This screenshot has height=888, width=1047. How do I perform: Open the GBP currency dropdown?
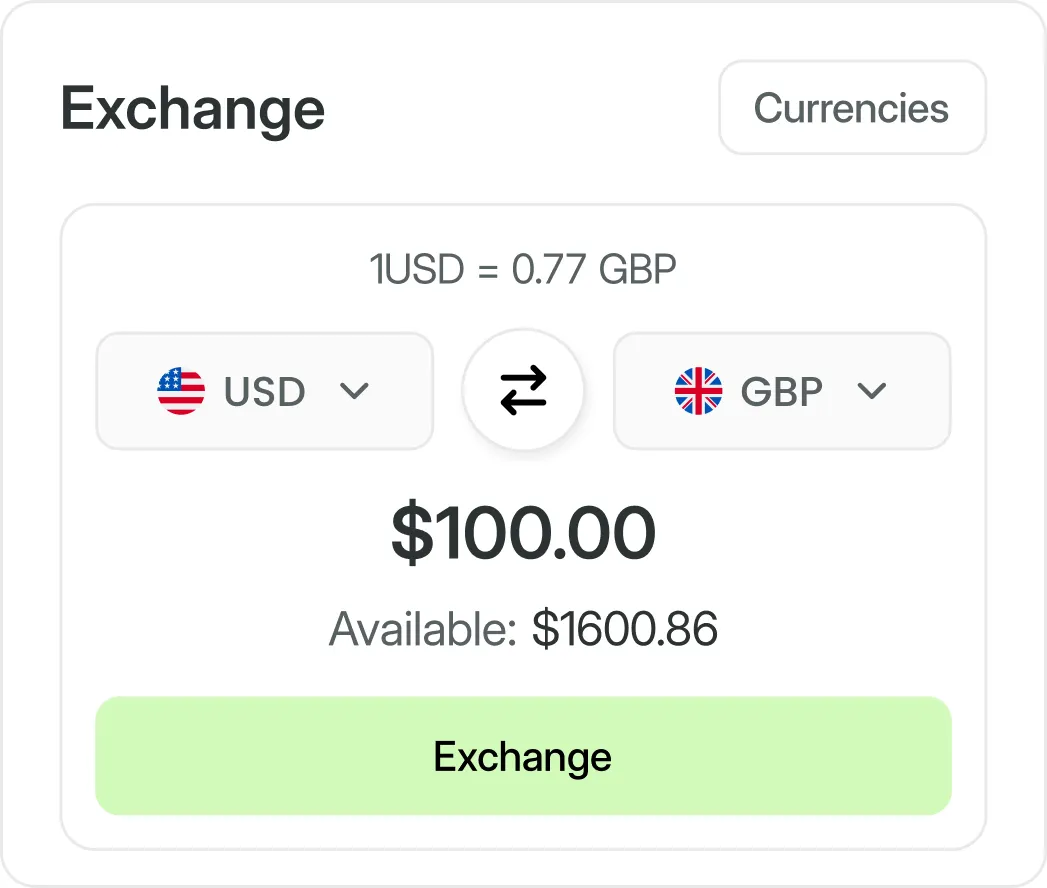click(x=872, y=393)
